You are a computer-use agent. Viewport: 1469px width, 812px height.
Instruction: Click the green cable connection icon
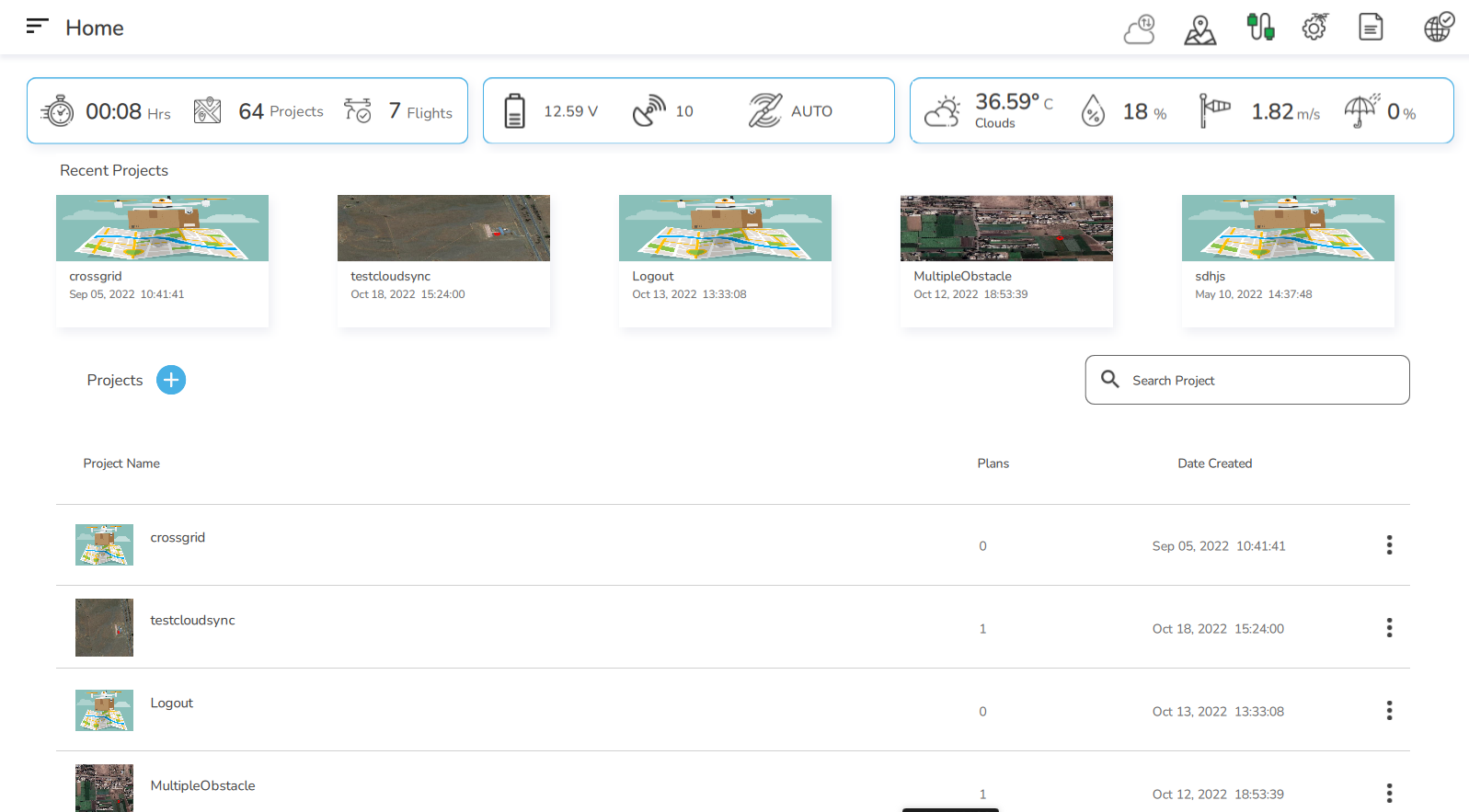click(1260, 28)
